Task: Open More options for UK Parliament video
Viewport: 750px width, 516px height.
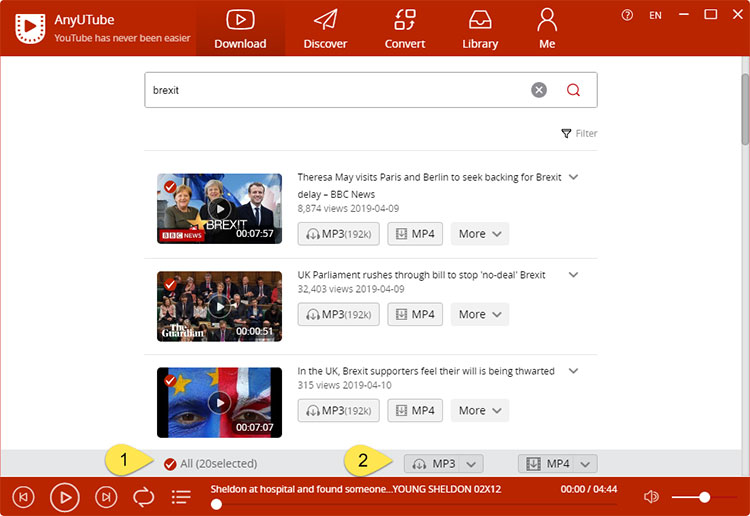Action: click(480, 314)
